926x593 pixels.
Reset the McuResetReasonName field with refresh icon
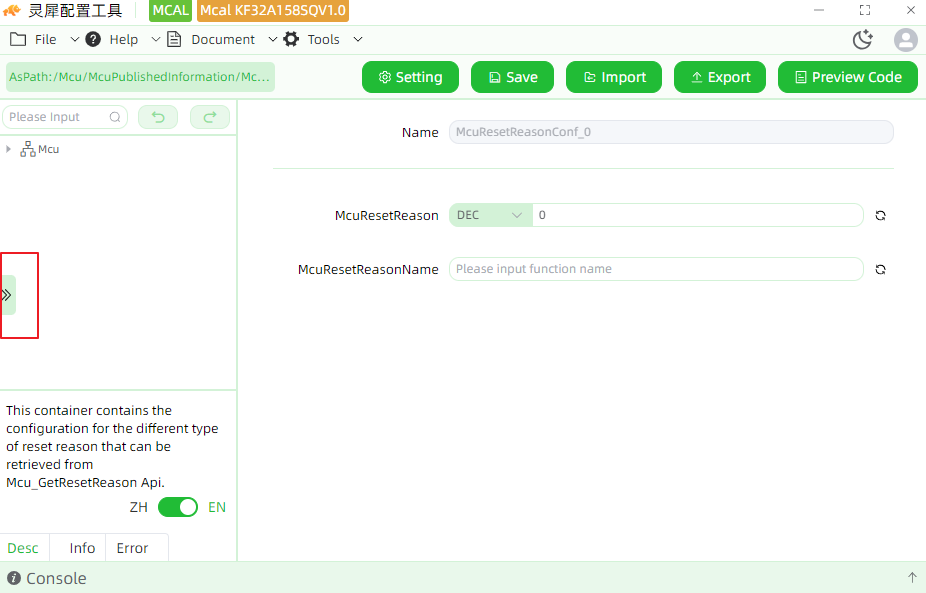(x=880, y=269)
